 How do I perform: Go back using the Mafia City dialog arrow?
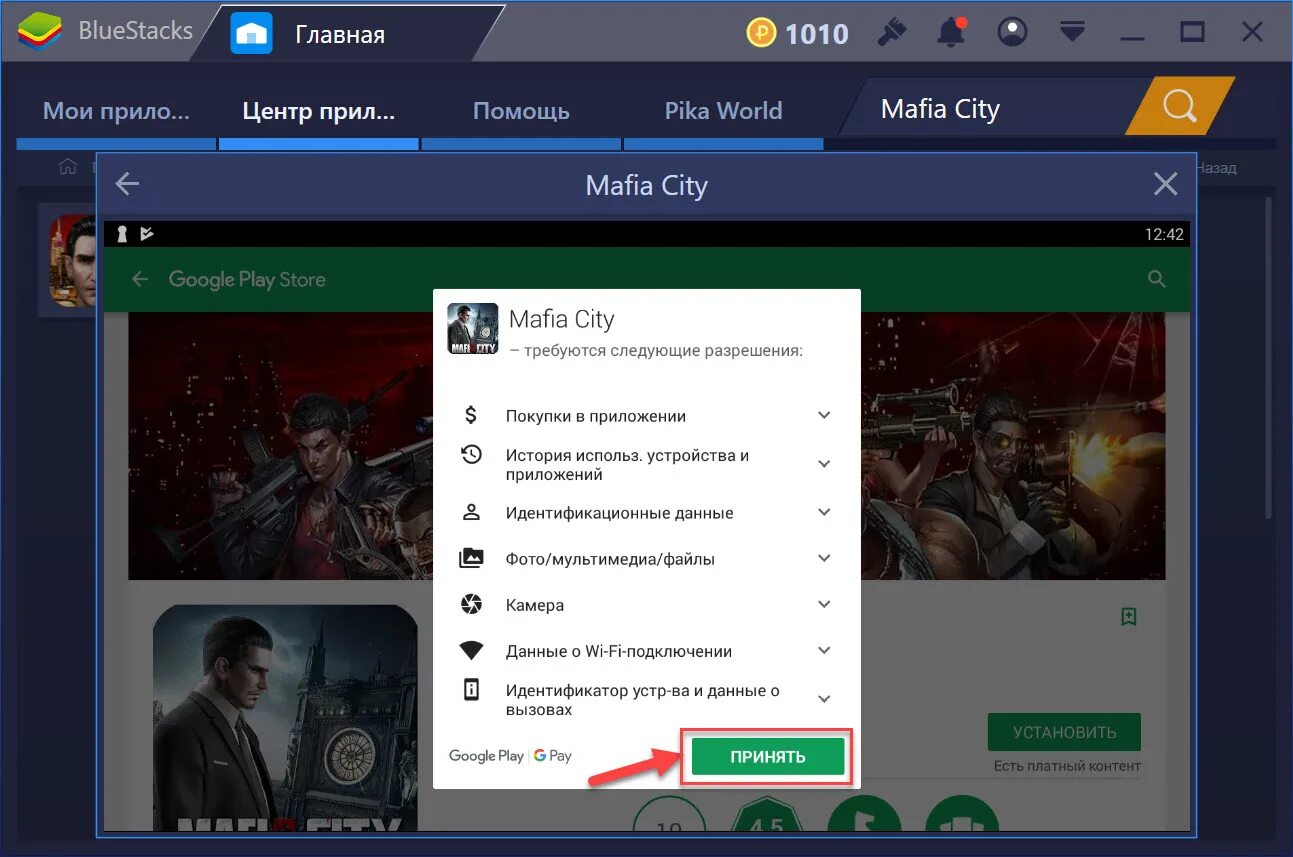tap(127, 184)
